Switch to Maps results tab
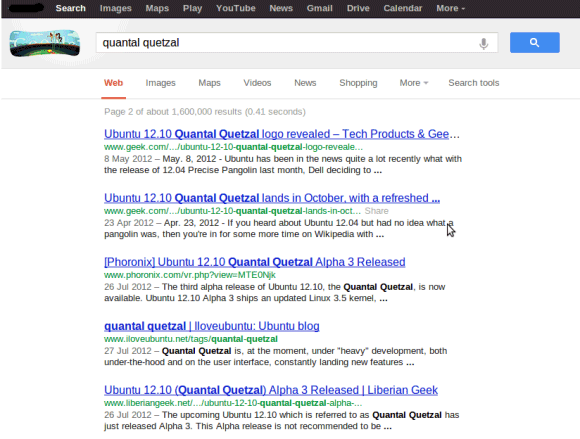This screenshot has height=439, width=580. pos(209,83)
